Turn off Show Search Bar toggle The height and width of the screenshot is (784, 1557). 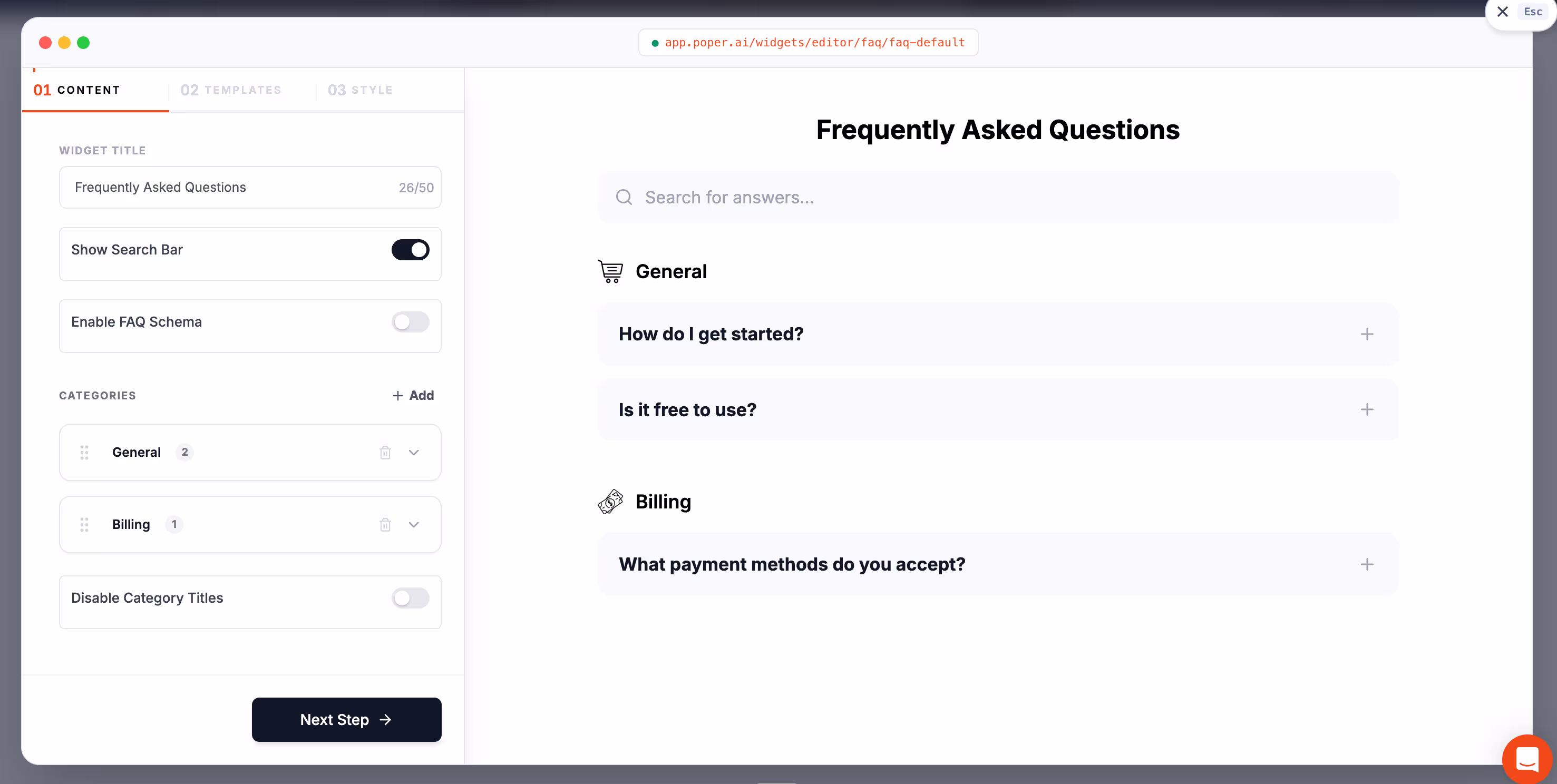coord(411,249)
